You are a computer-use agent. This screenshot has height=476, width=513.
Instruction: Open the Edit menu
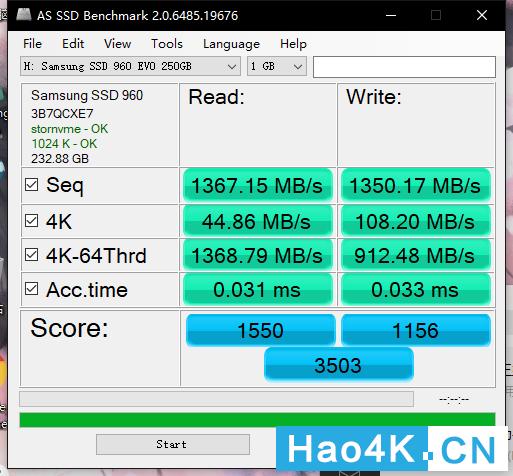pos(73,44)
